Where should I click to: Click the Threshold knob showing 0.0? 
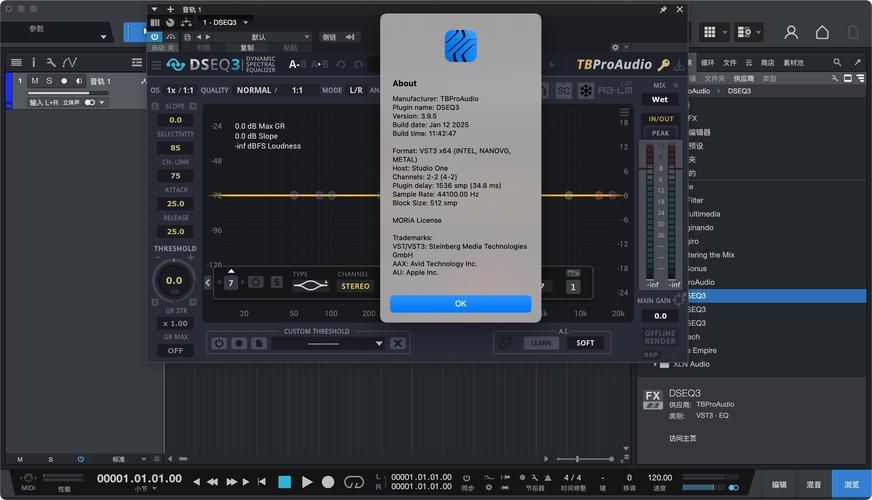point(174,281)
